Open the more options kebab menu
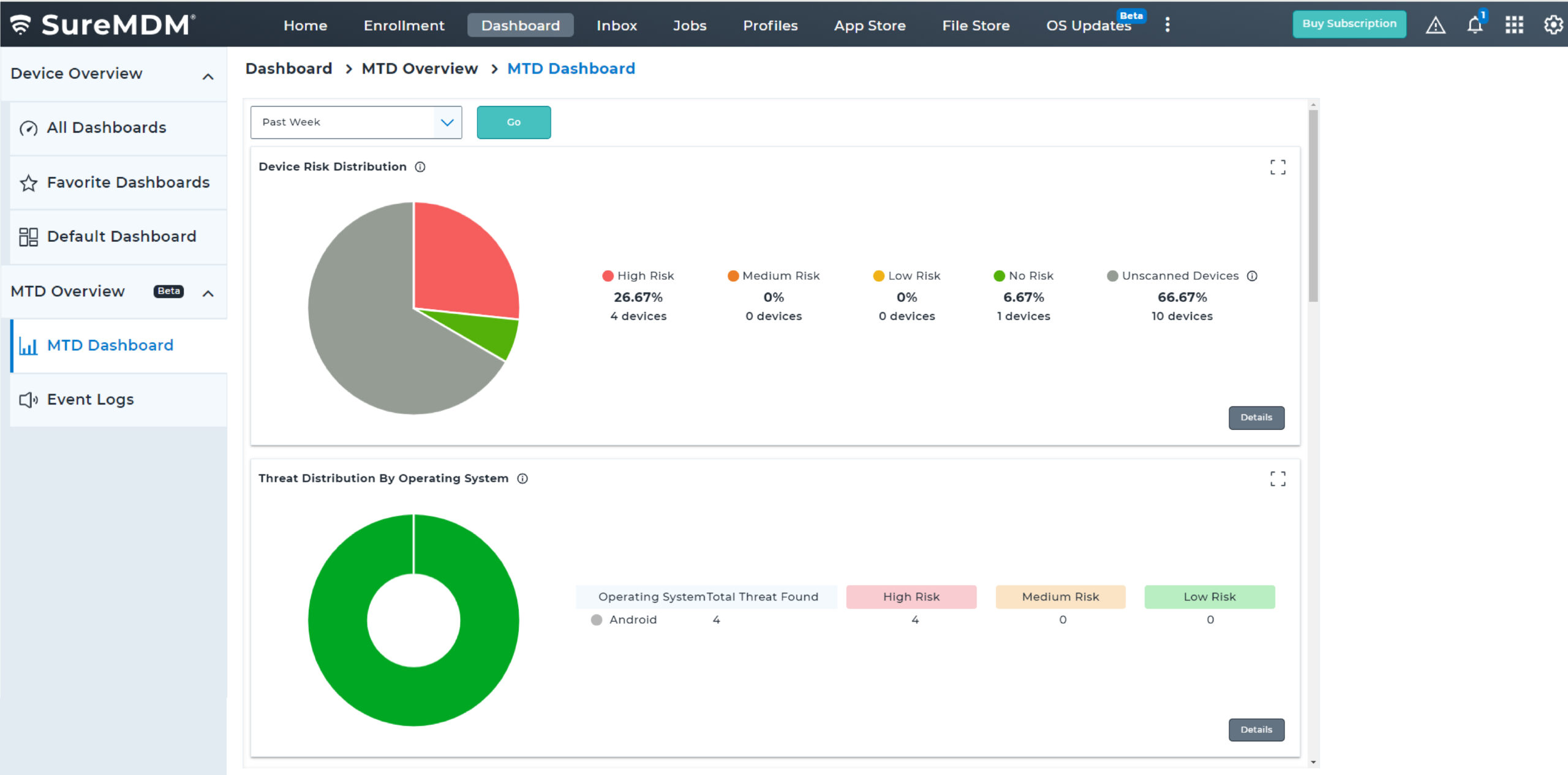1568x775 pixels. click(1167, 24)
